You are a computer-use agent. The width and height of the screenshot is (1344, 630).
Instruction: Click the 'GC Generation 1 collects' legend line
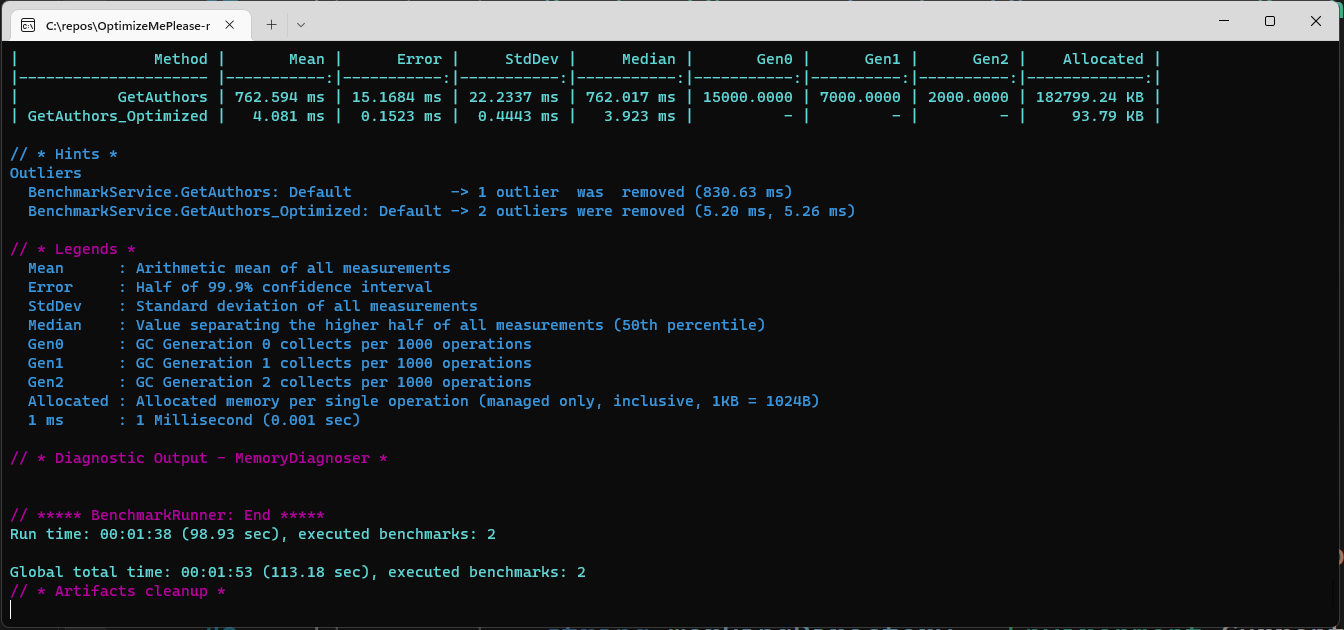pos(279,363)
